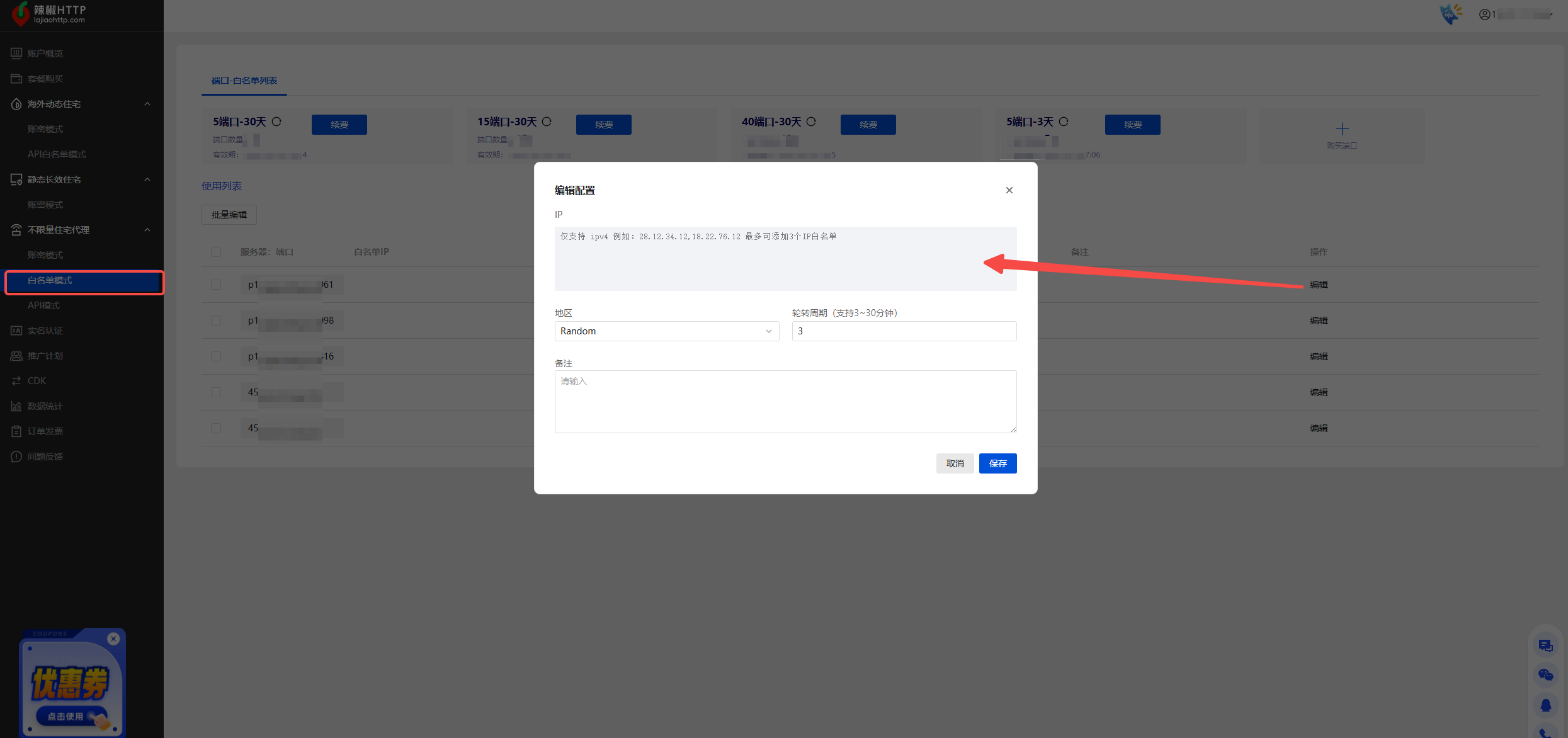This screenshot has height=738, width=1568.
Task: Click the 轮转周期 input field
Action: (904, 331)
